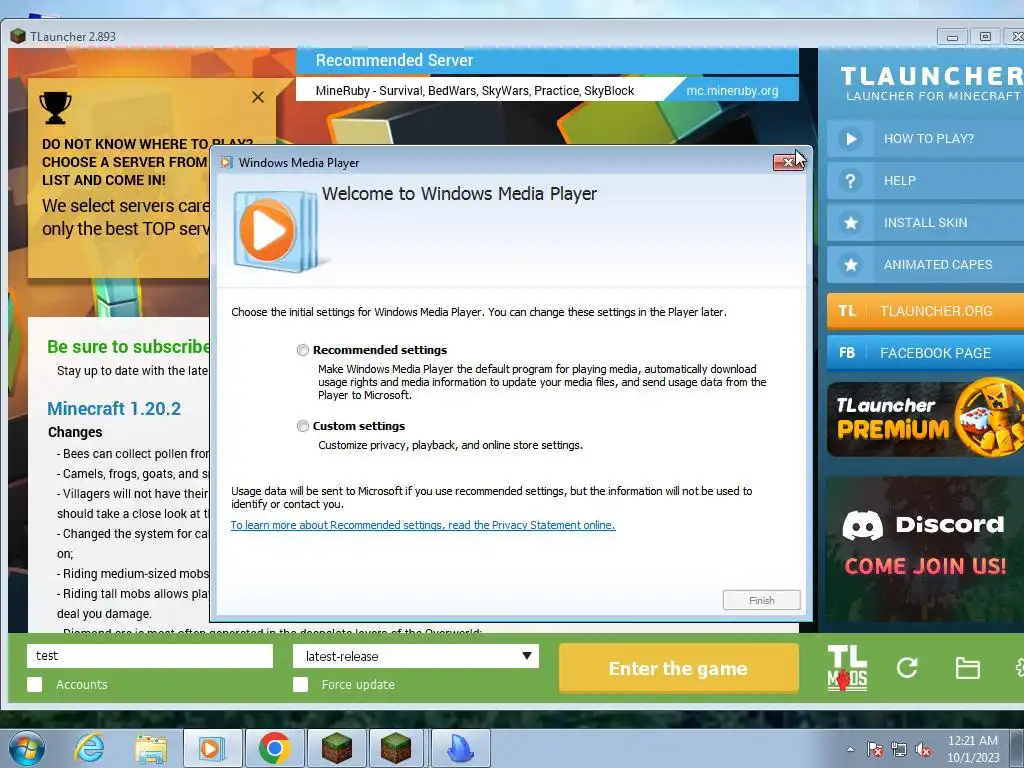Click the blue fin taskbar icon
The image size is (1024, 768).
pos(460,748)
